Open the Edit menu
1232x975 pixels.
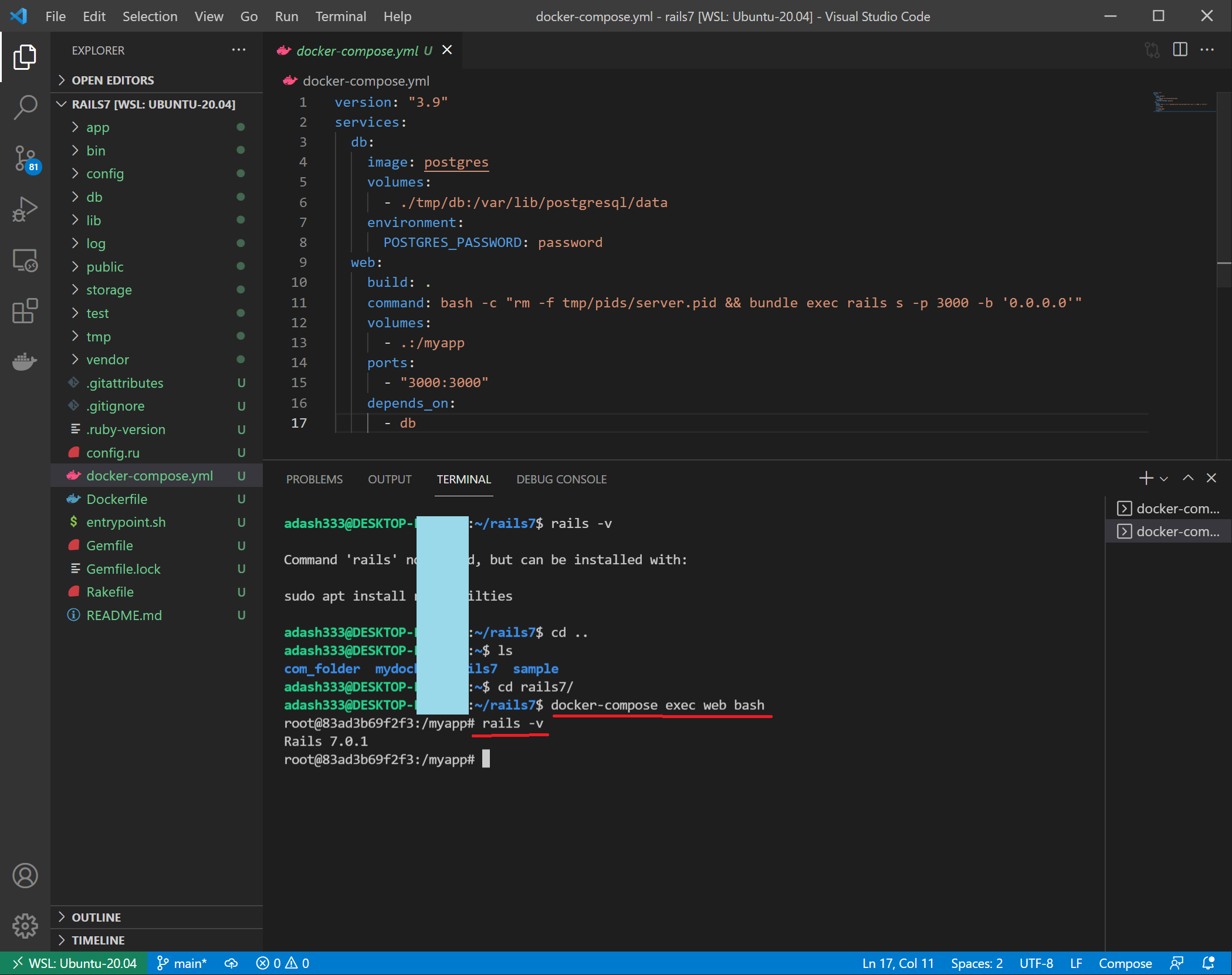click(94, 16)
